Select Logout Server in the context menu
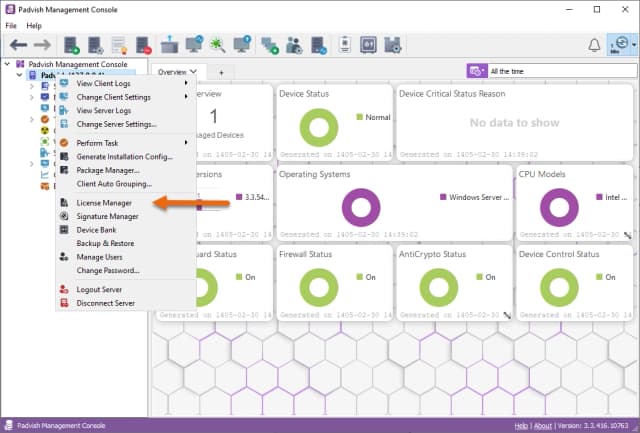This screenshot has height=433, width=640. tap(126, 289)
